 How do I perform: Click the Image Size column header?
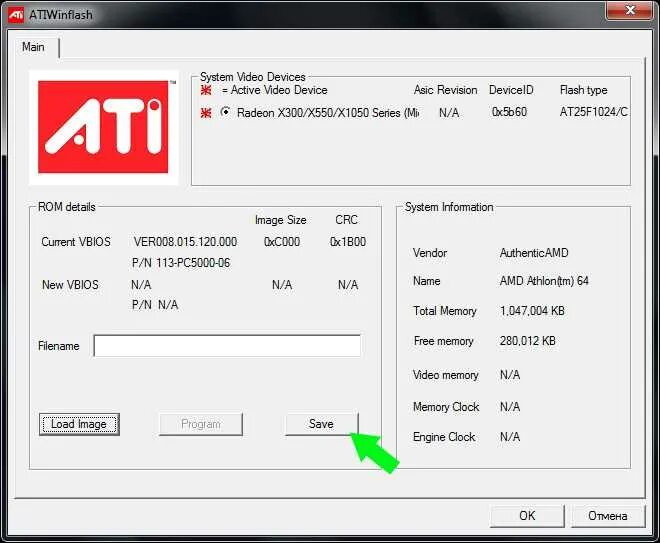[x=281, y=220]
